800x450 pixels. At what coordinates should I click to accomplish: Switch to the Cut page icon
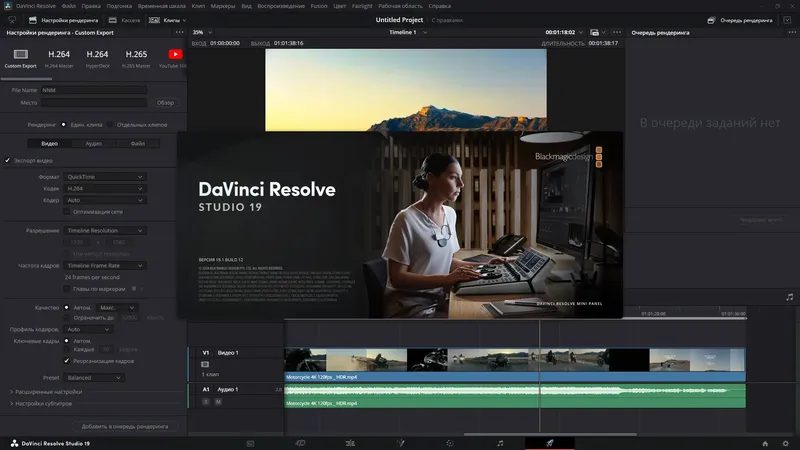(300, 443)
